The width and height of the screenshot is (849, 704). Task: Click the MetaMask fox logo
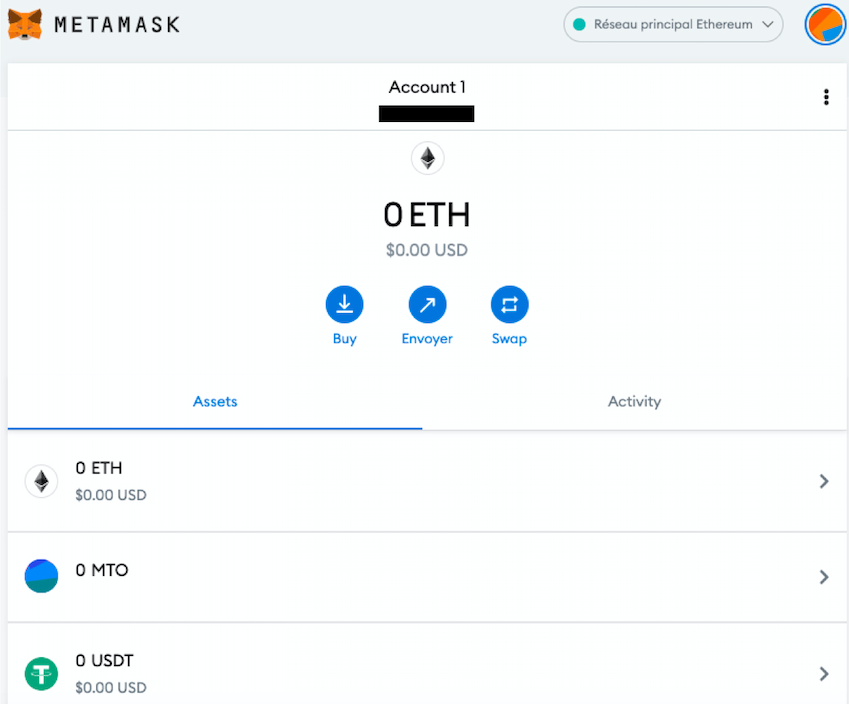point(25,24)
